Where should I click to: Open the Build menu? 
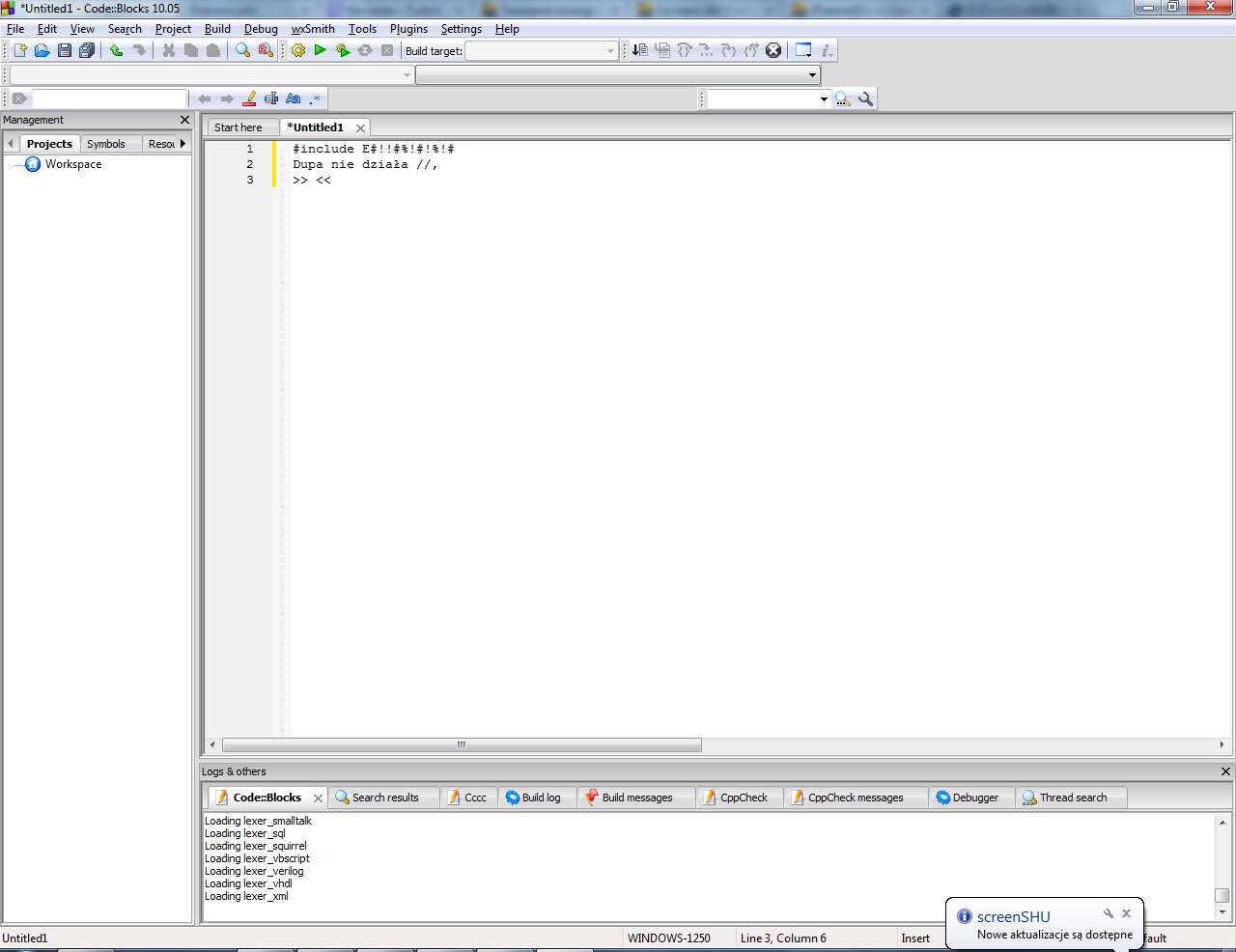click(217, 29)
